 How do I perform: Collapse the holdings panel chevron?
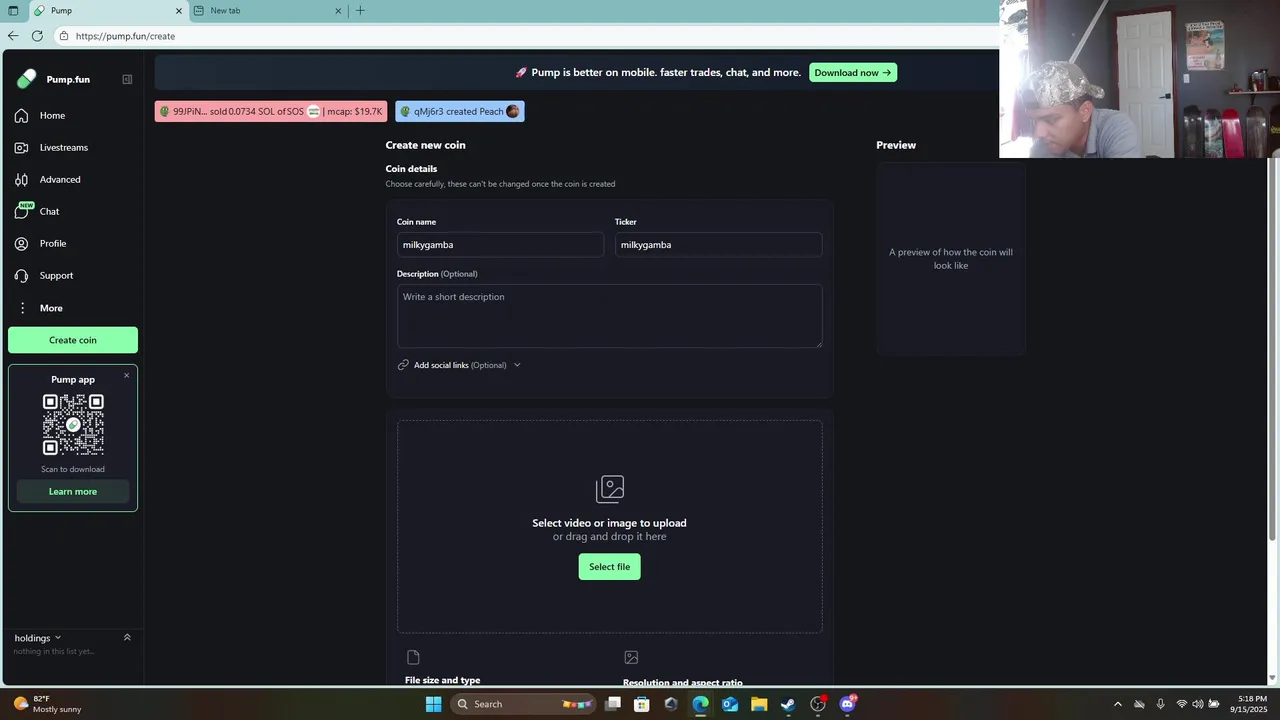point(127,637)
